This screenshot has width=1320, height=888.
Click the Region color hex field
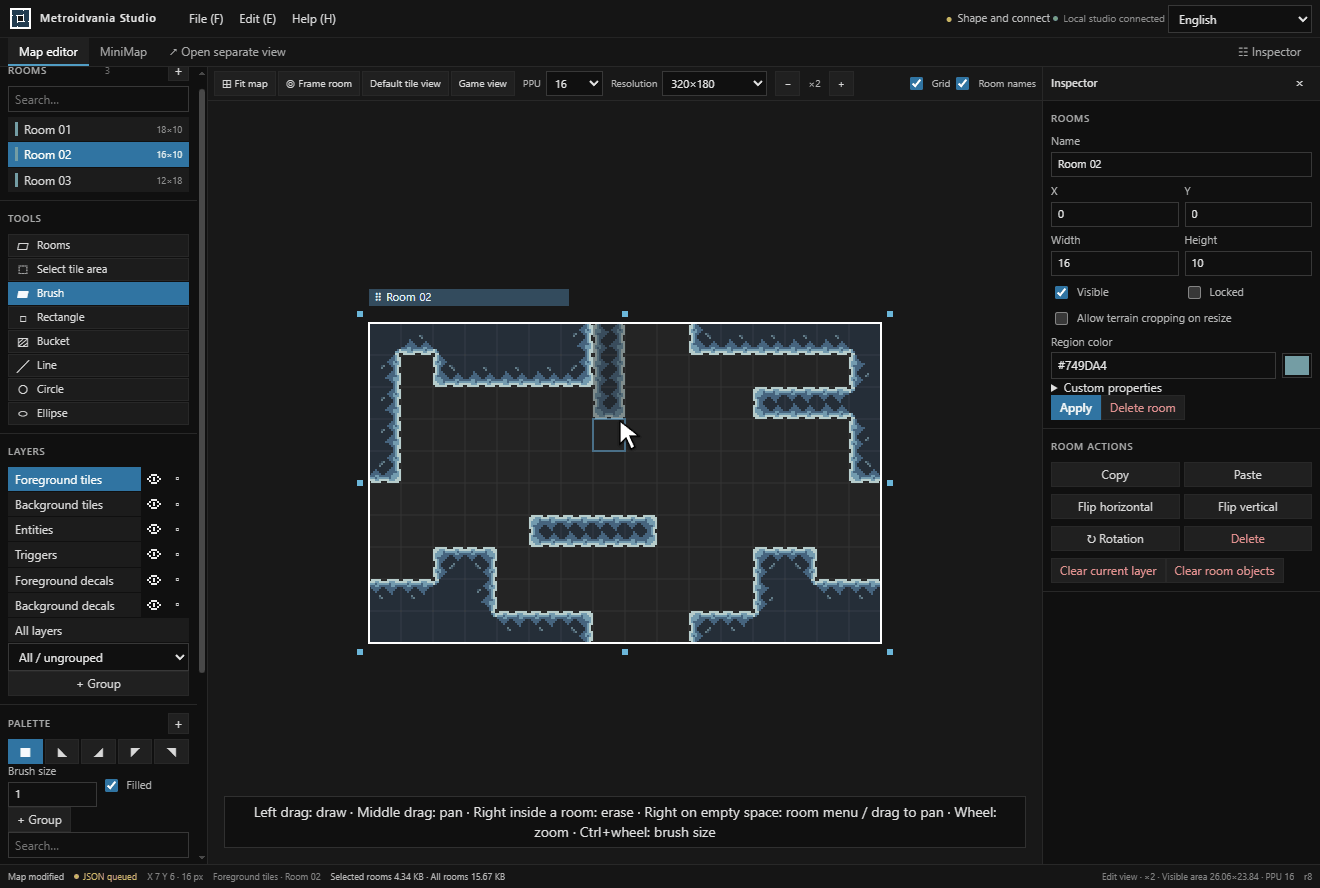pyautogui.click(x=1163, y=365)
